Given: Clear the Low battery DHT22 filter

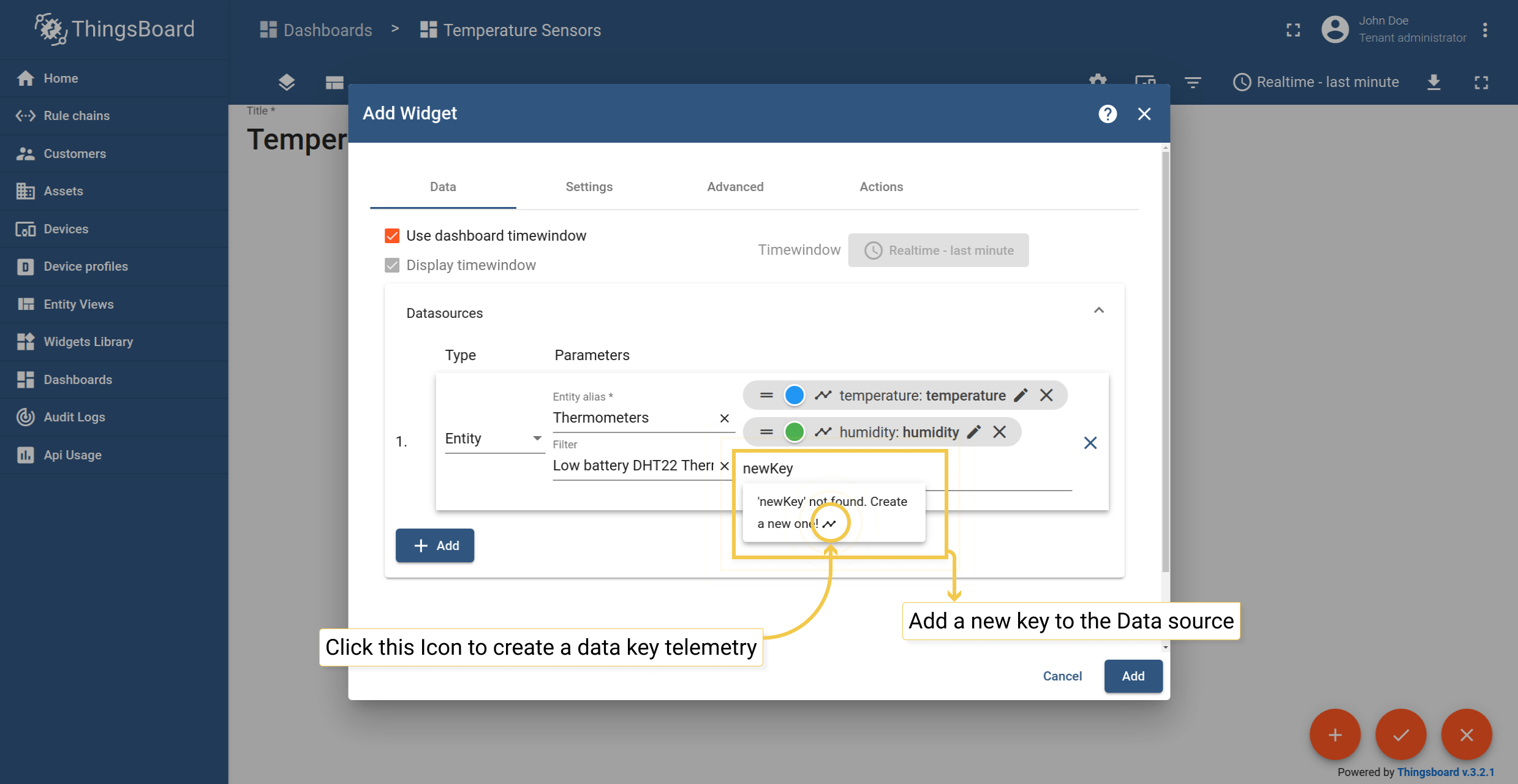Looking at the screenshot, I should tap(724, 466).
